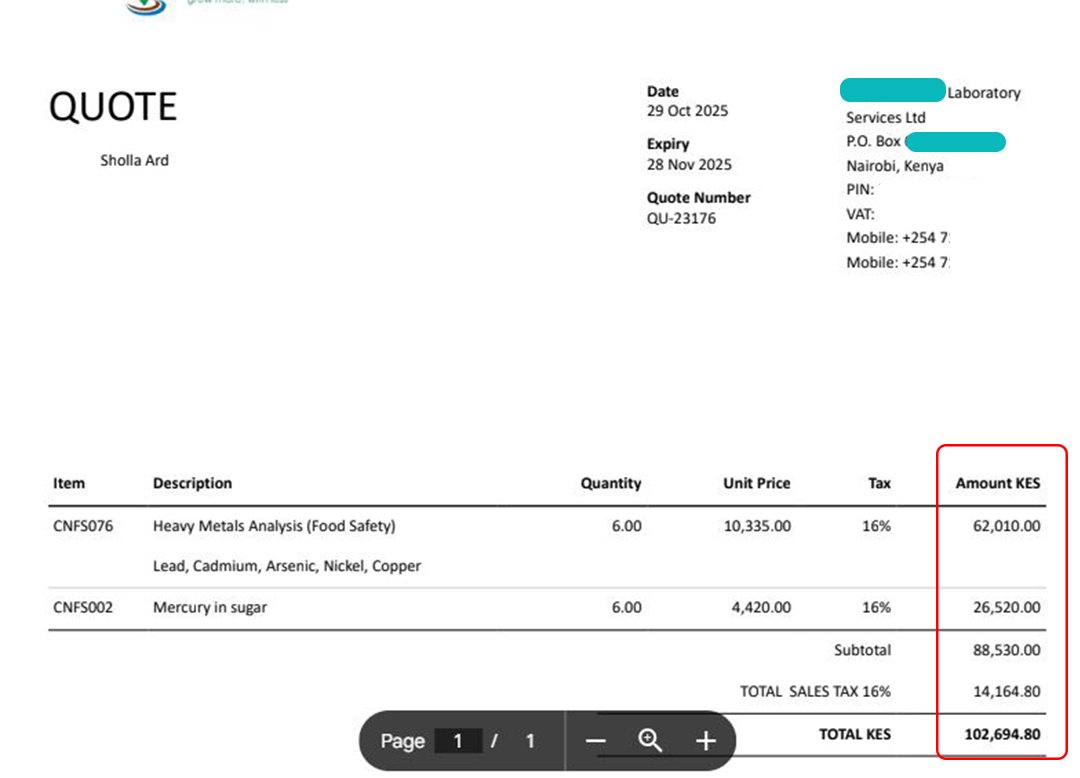Screen dimensions: 1080x778
Task: Click the subtotal value 88,530.00
Action: pos(1006,650)
